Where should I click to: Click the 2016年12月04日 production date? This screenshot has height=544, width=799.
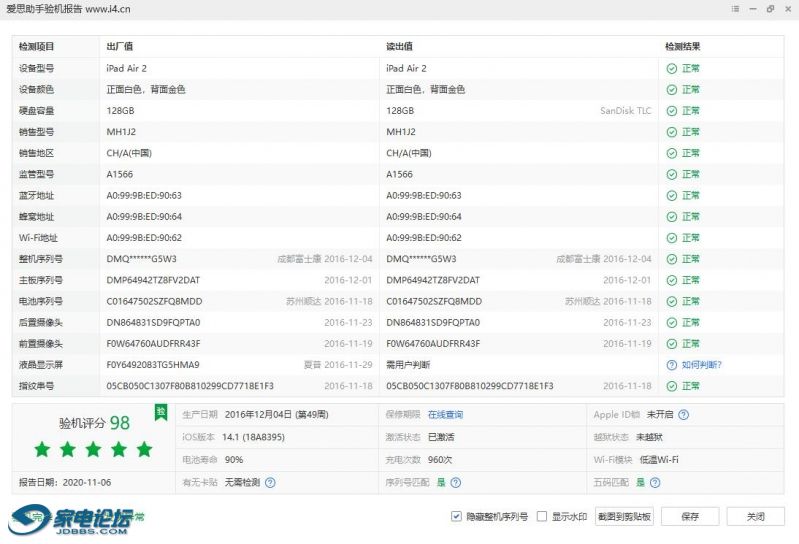click(258, 415)
